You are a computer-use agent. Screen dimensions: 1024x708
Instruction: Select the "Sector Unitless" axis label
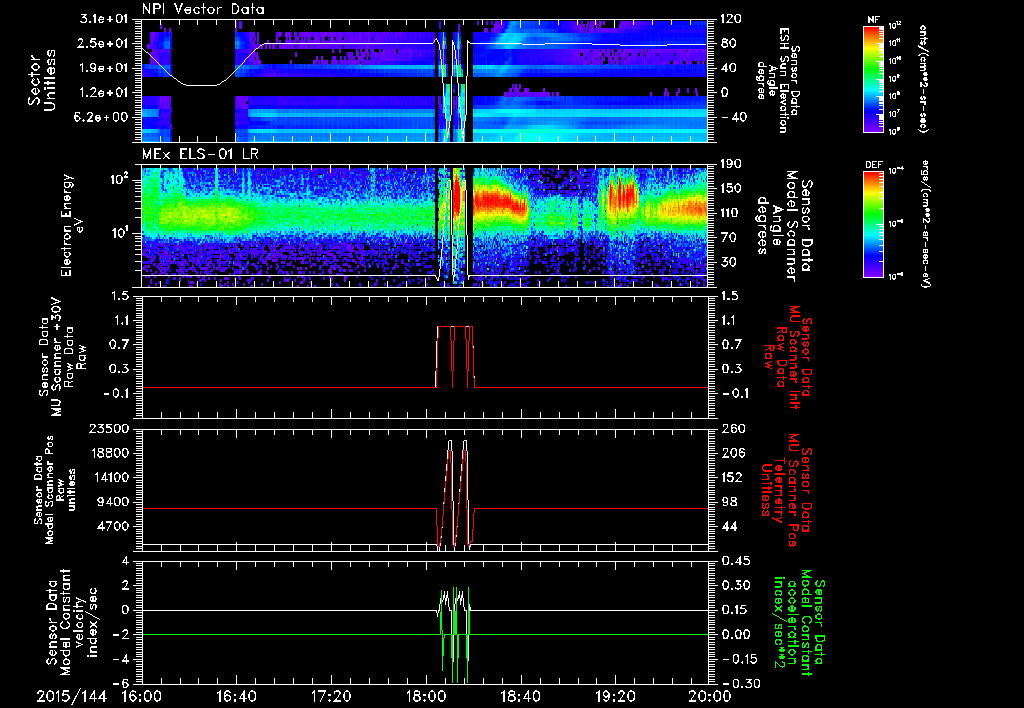(41, 80)
